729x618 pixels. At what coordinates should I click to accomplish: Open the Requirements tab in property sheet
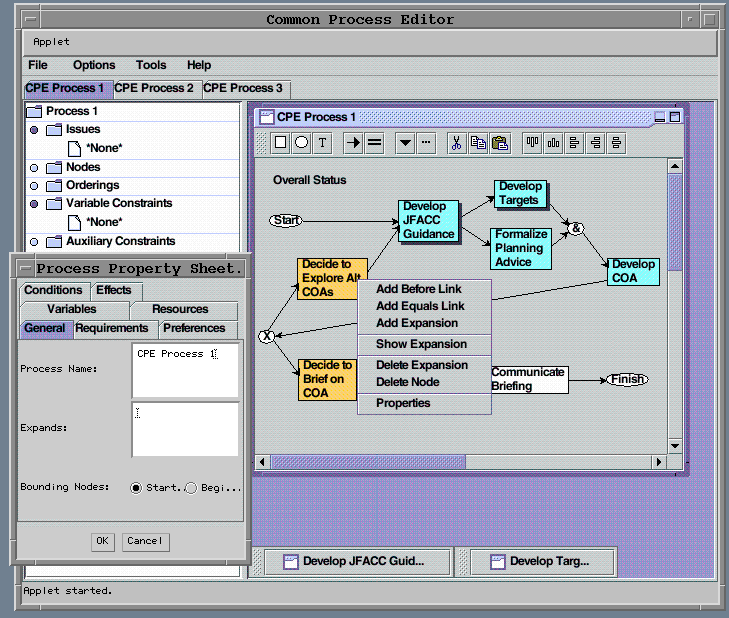112,328
